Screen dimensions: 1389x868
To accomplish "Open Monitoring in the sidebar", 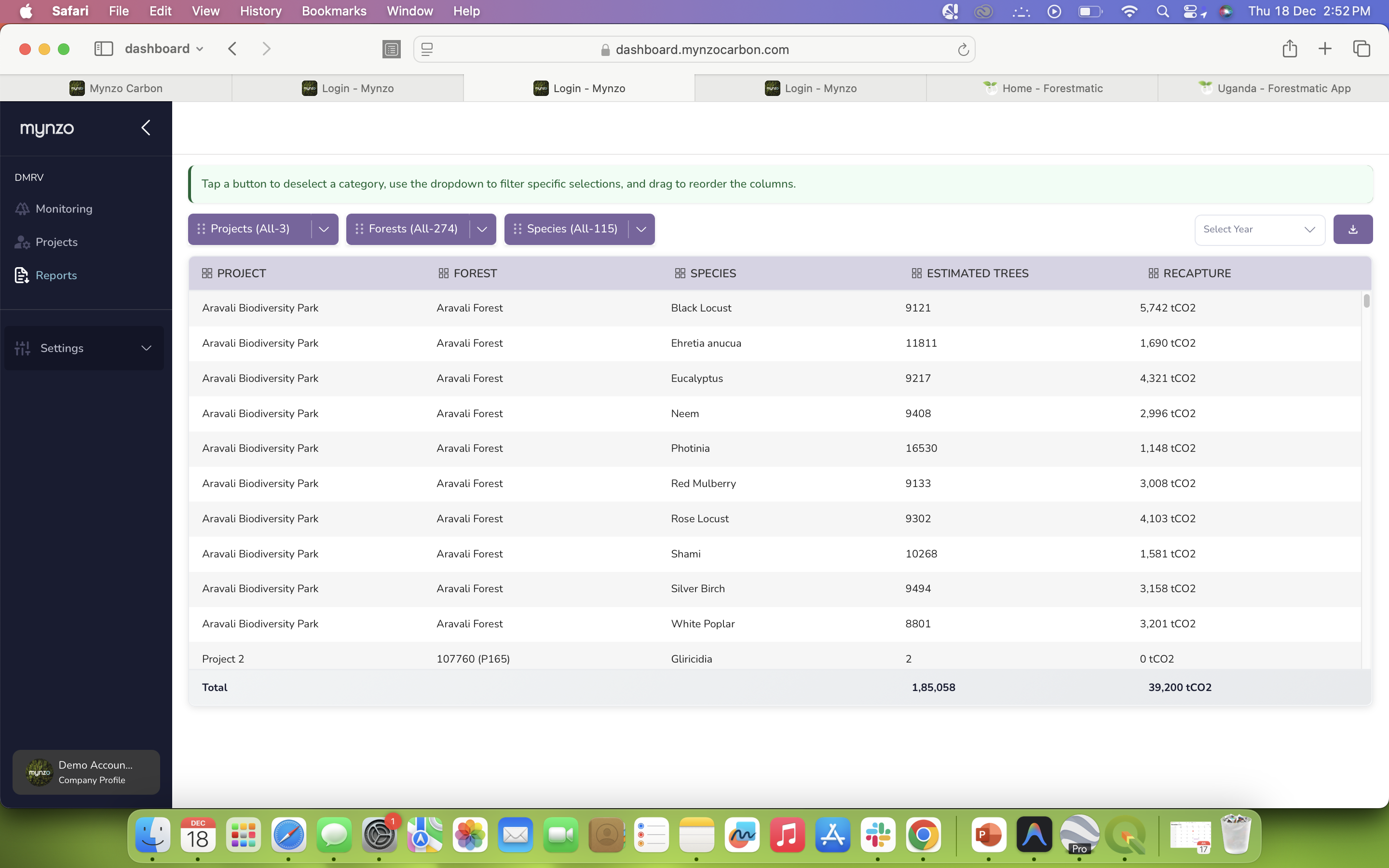I will click(63, 209).
